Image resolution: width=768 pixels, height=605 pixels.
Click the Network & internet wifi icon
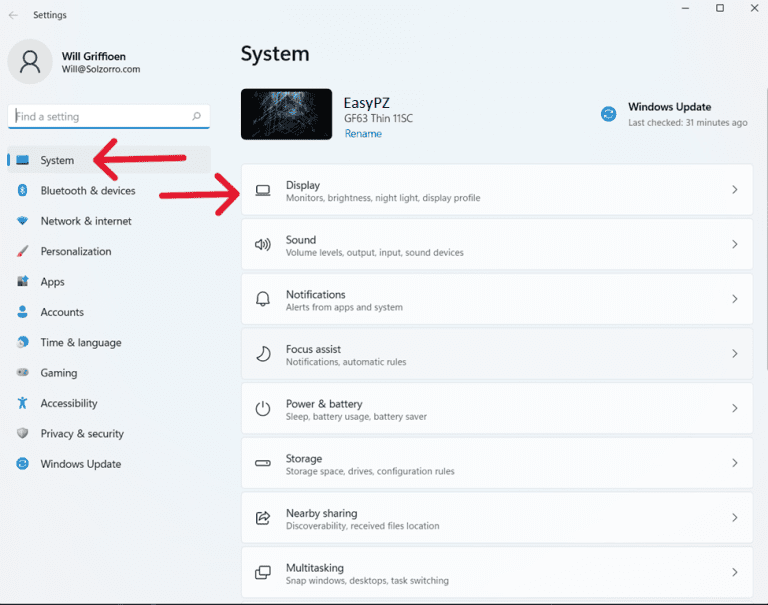pyautogui.click(x=22, y=221)
